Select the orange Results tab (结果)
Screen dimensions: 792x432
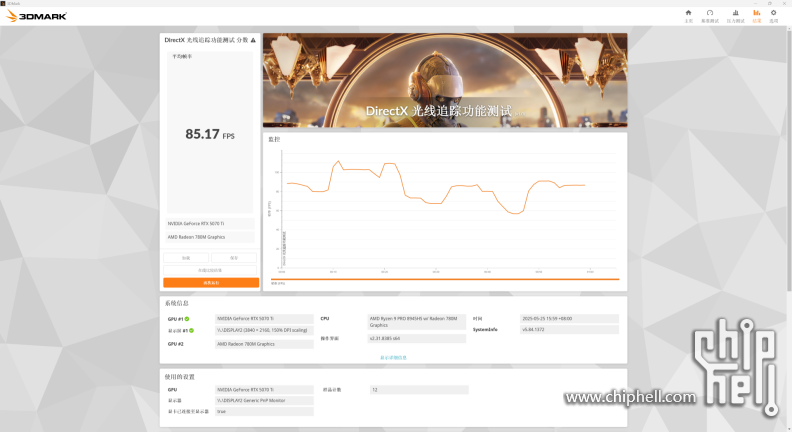757,16
